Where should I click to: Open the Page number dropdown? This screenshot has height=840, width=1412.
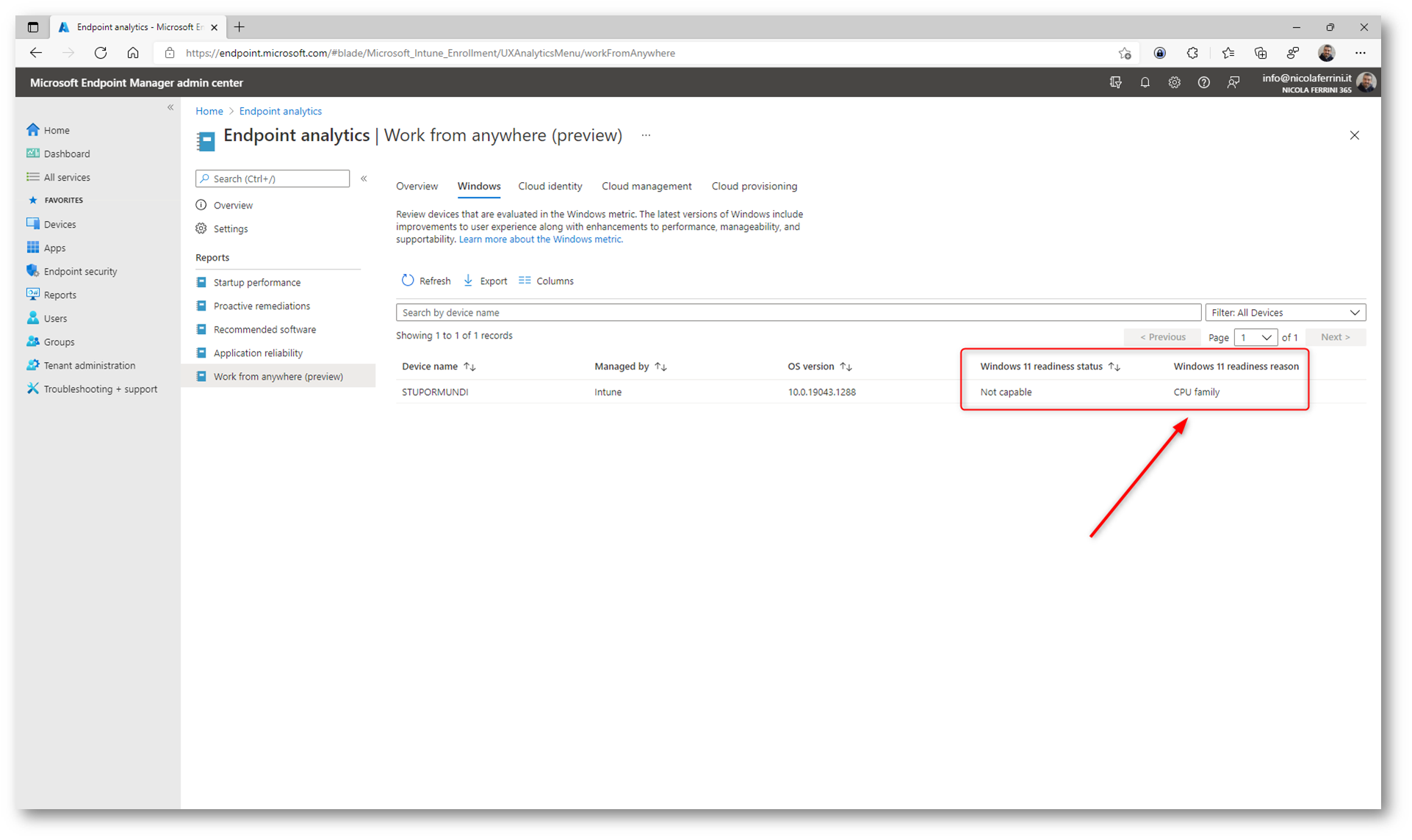[x=1256, y=337]
